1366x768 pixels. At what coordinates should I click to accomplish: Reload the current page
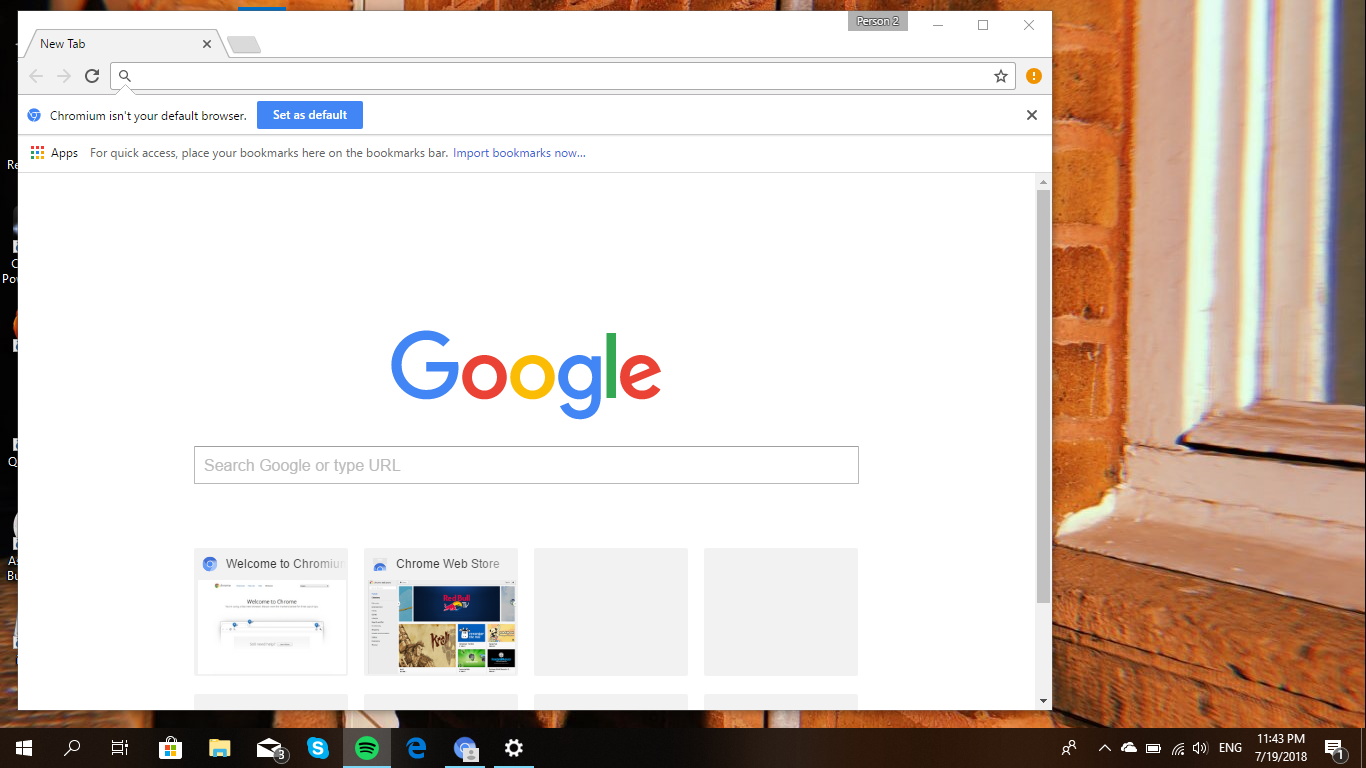pos(92,76)
